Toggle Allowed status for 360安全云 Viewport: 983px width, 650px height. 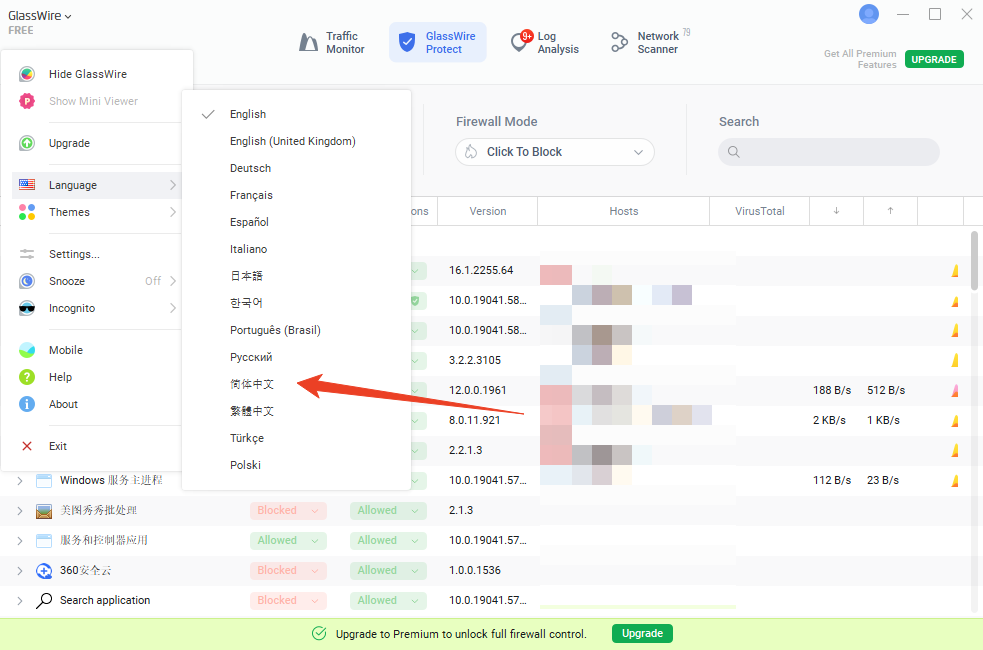pyautogui.click(x=388, y=570)
